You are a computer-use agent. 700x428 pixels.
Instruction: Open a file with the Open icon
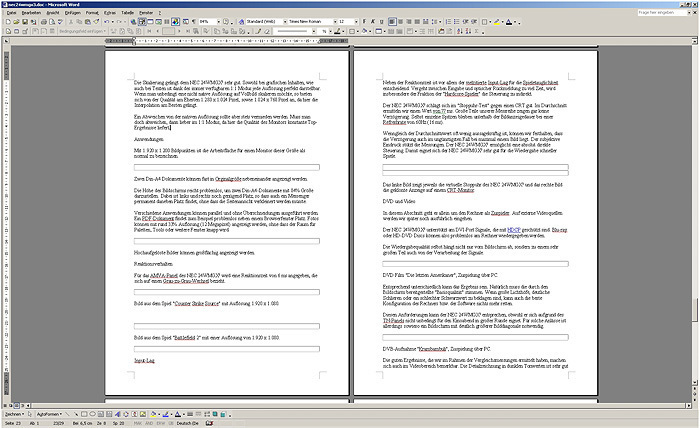pyautogui.click(x=16, y=21)
